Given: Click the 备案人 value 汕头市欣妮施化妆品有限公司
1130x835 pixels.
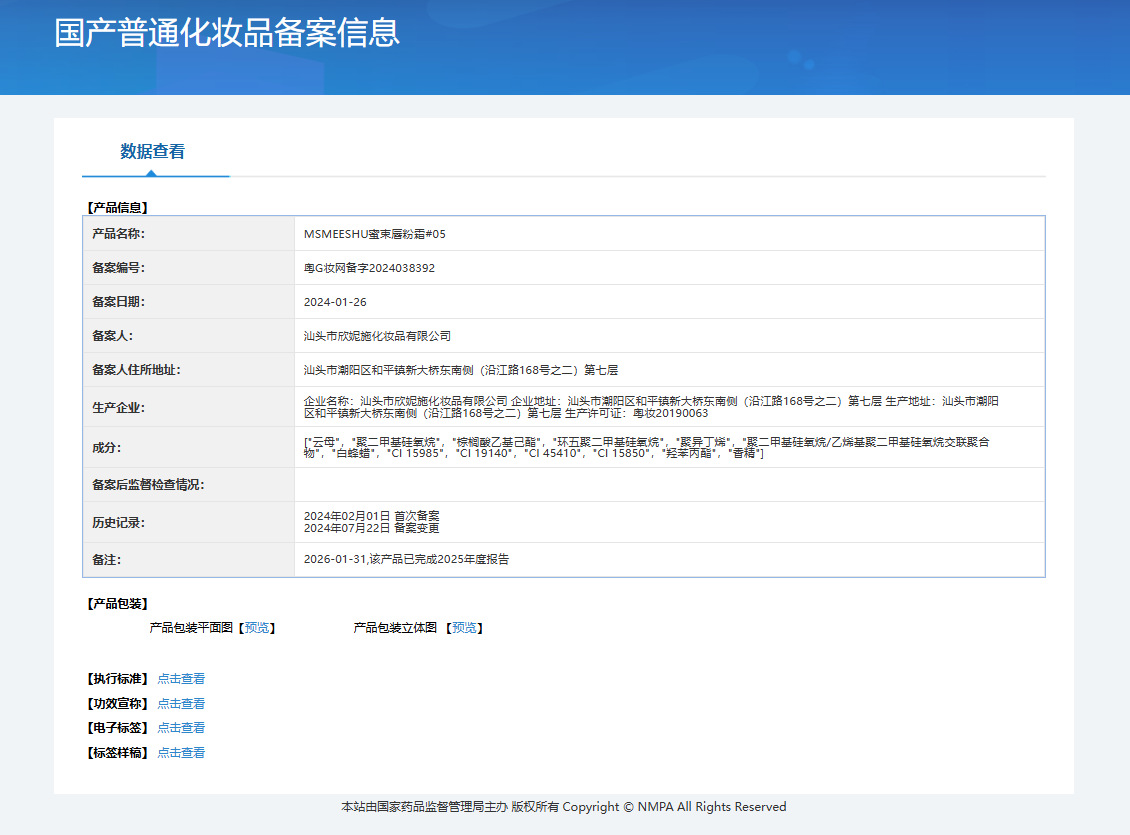Looking at the screenshot, I should coord(377,336).
